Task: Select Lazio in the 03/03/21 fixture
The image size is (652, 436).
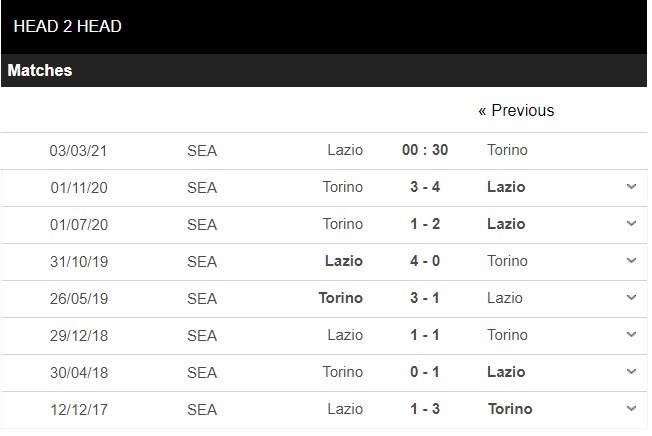Action: coord(345,150)
